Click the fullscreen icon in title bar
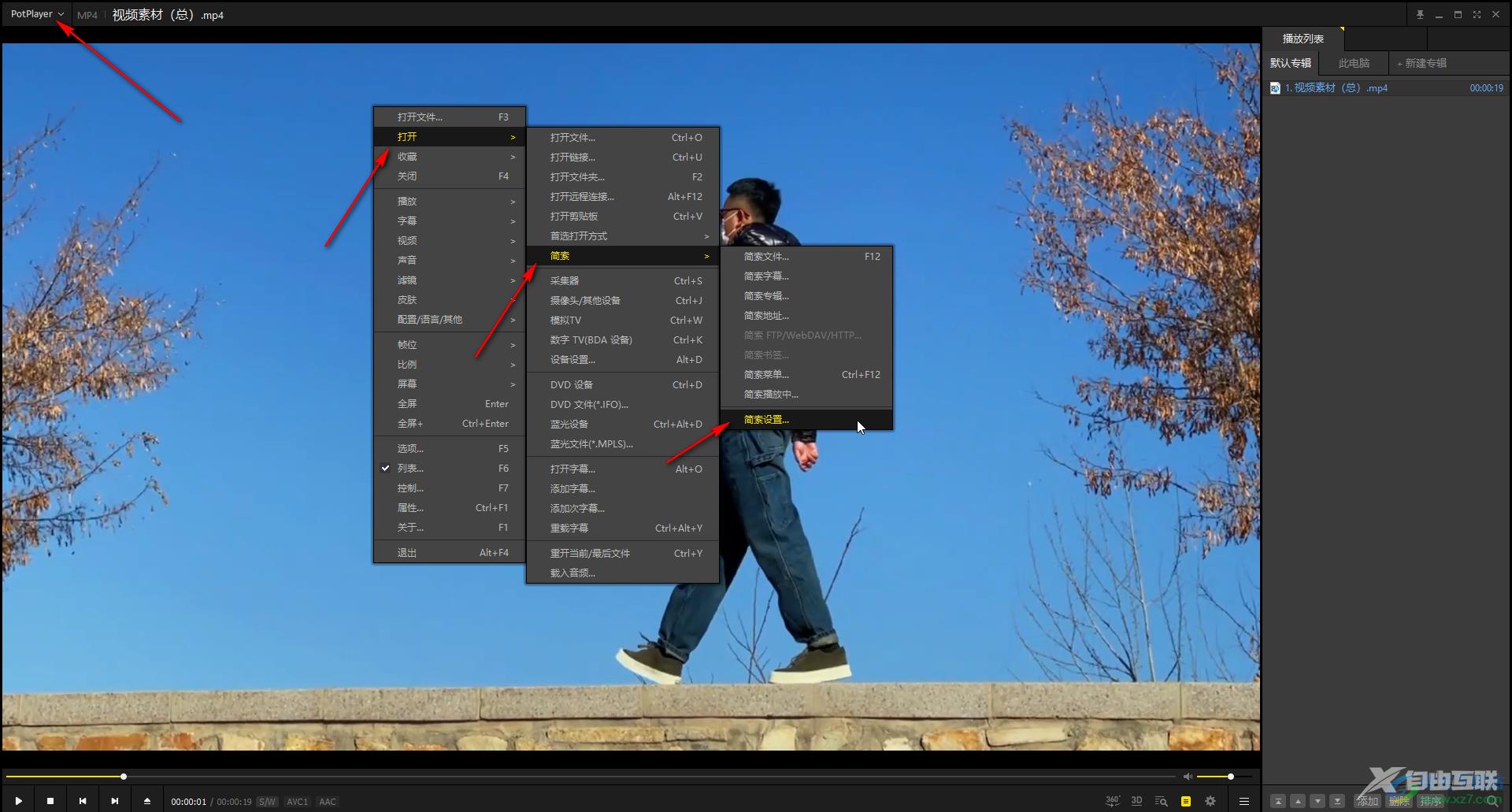The image size is (1512, 812). click(1477, 14)
